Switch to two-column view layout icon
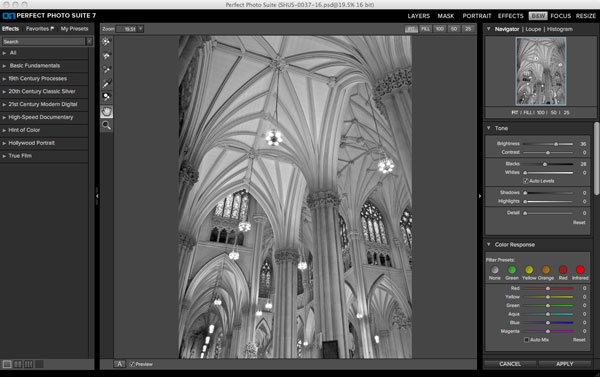 [18, 364]
